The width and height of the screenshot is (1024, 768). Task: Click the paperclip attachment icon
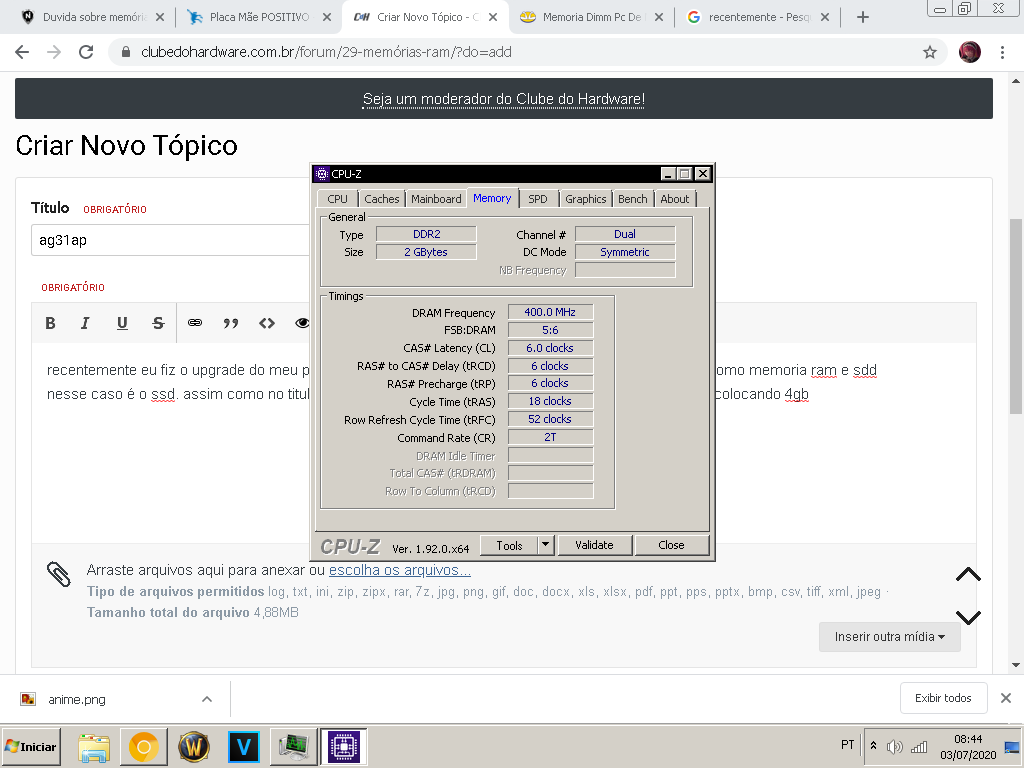(x=59, y=574)
